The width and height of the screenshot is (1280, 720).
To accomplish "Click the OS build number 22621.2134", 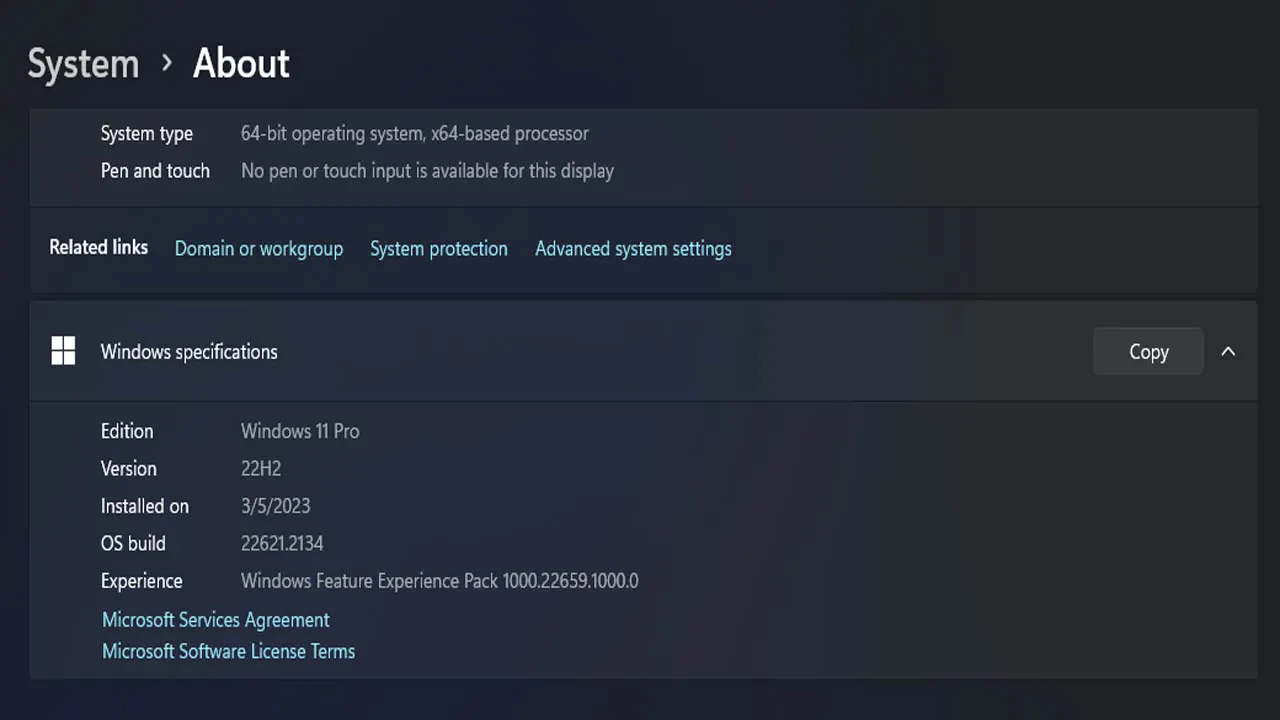I will coord(282,544).
